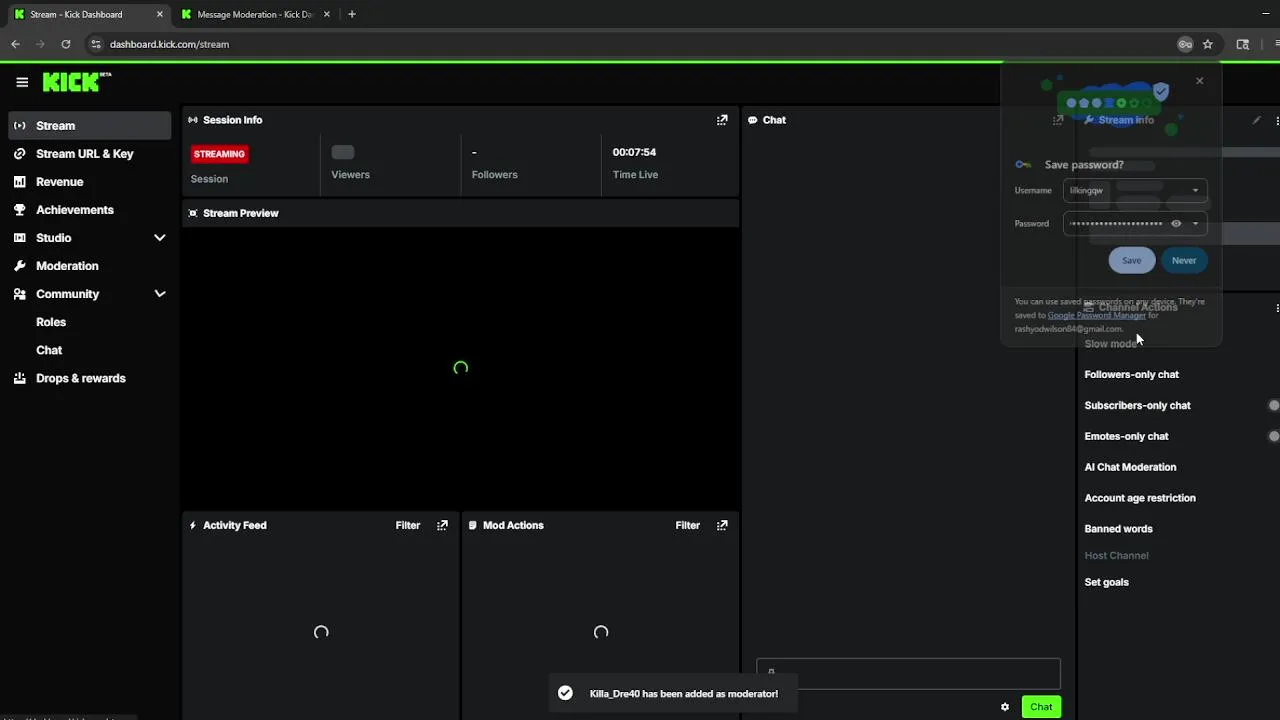Pop out the Mod Actions panel
1280x720 pixels.
(x=722, y=525)
